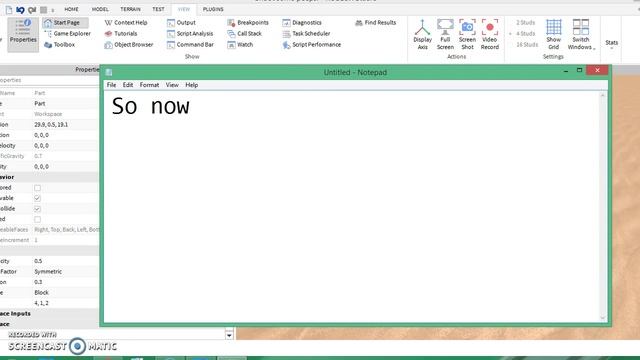Open Notepad Edit menu
The image size is (640, 360).
pyautogui.click(x=128, y=85)
